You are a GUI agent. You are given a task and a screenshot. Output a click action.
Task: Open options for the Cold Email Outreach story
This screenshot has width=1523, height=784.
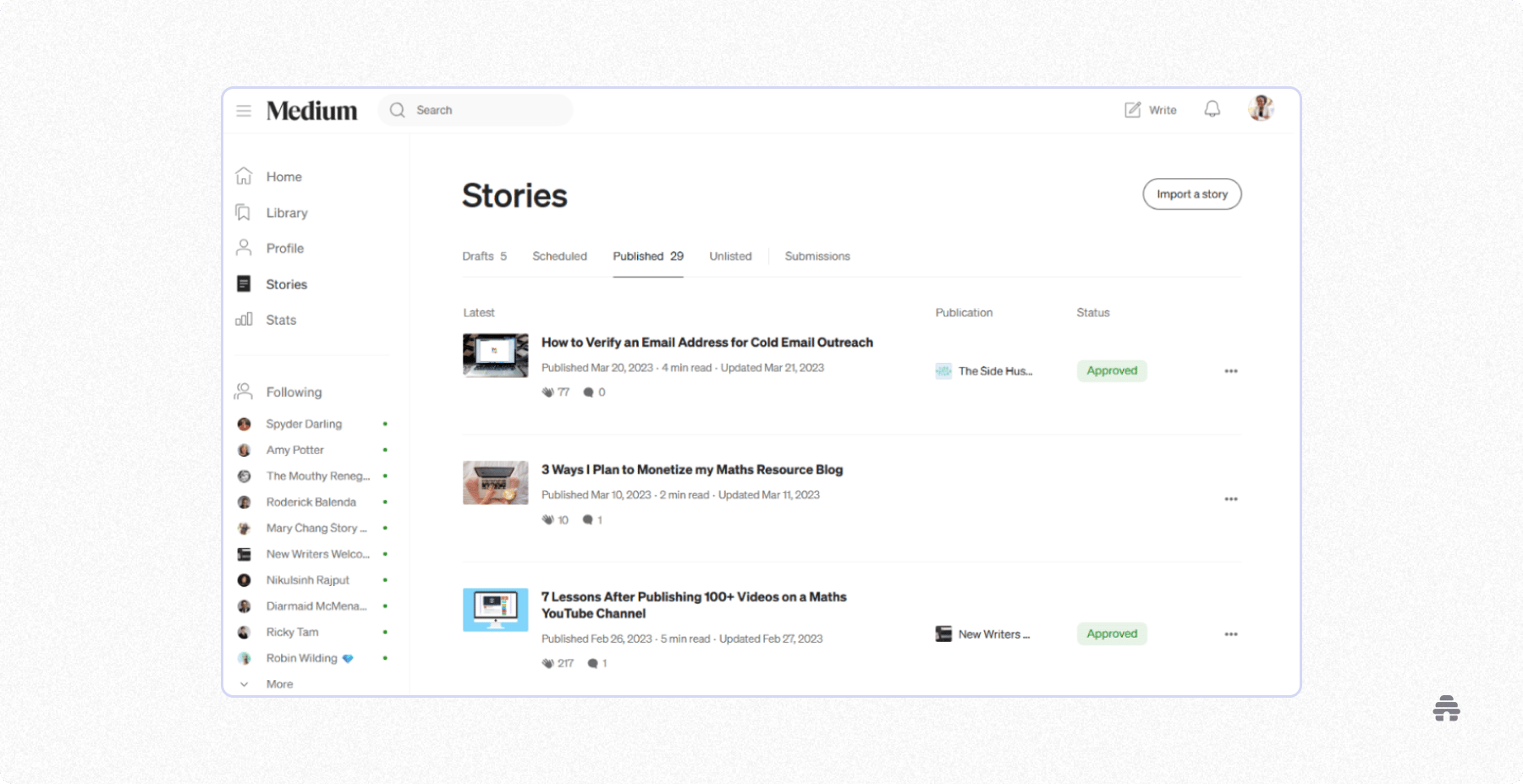click(1231, 370)
